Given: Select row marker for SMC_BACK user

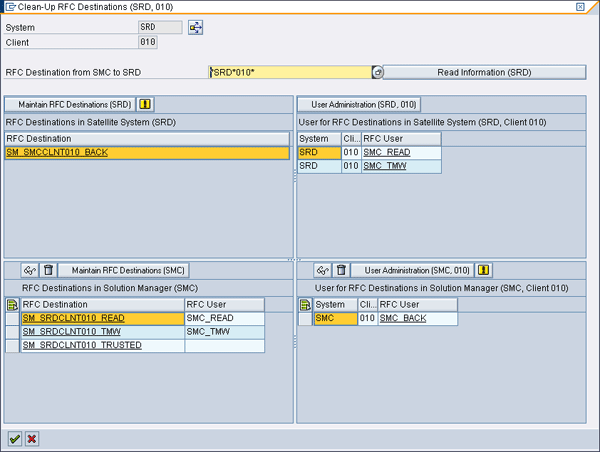Looking at the screenshot, I should (x=305, y=319).
